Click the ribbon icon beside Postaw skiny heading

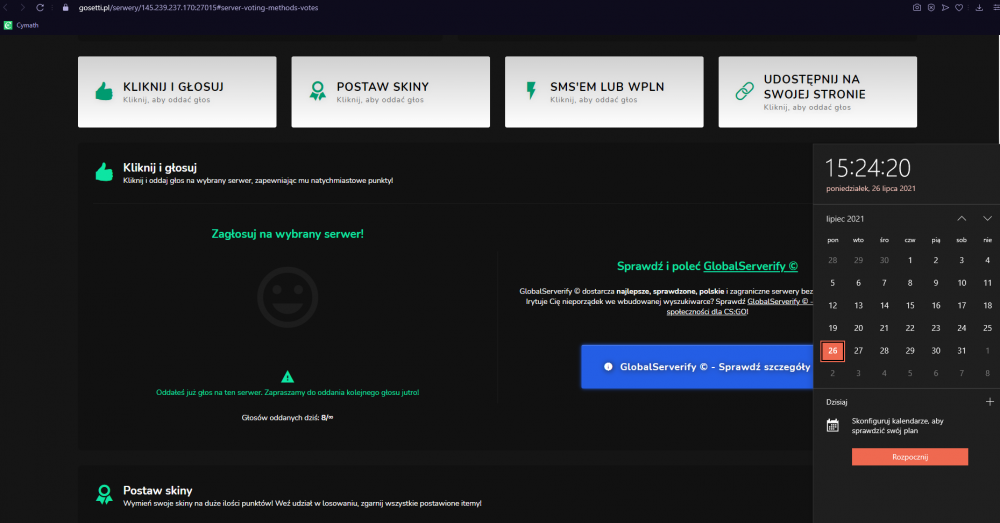click(104, 494)
